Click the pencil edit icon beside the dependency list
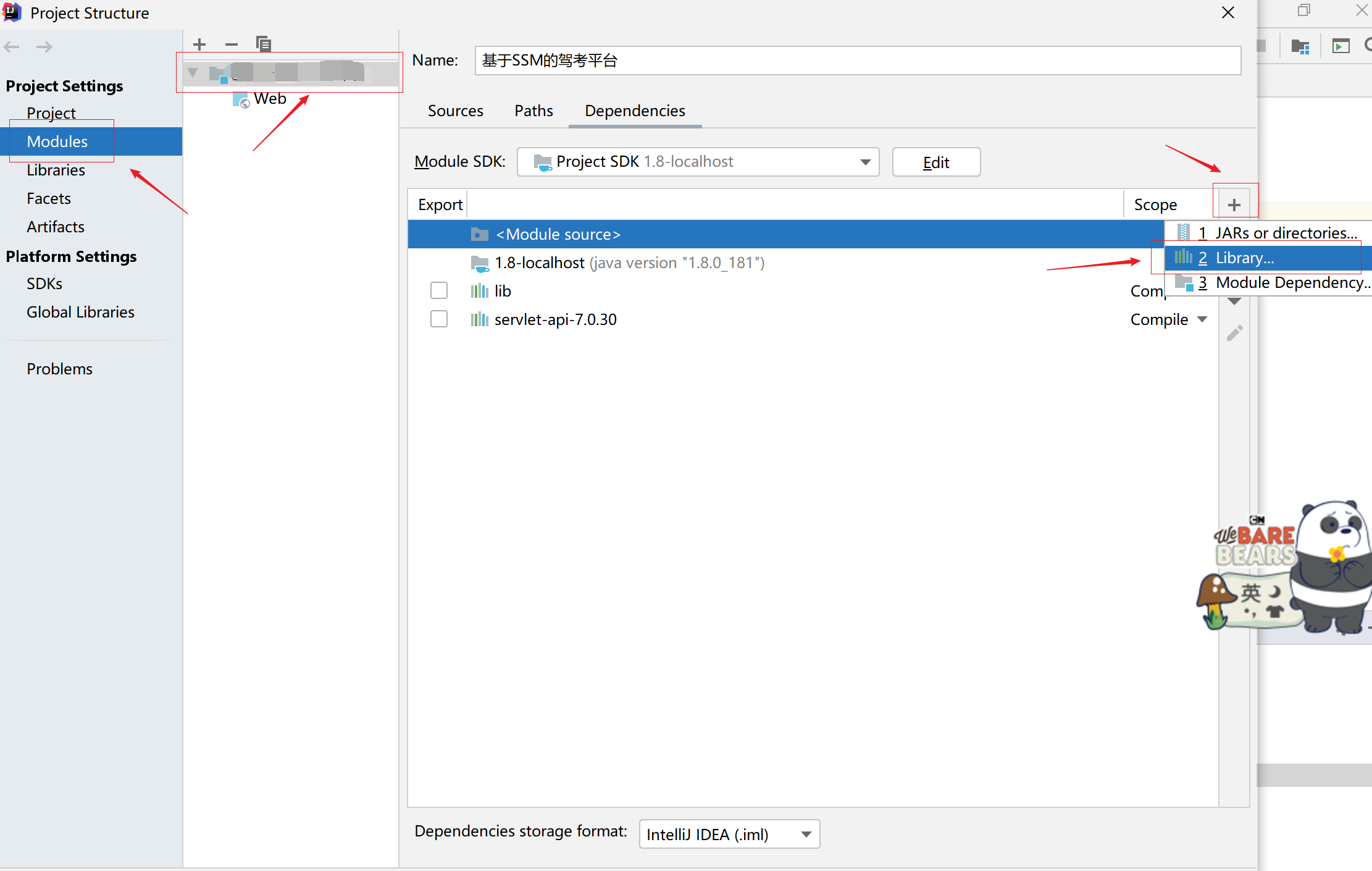The width and height of the screenshot is (1372, 871). pos(1234,333)
